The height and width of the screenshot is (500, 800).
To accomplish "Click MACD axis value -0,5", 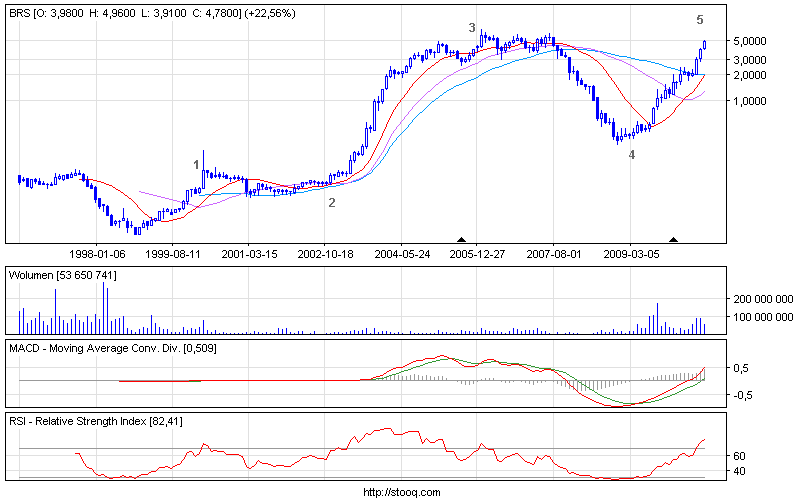I will pyautogui.click(x=743, y=395).
